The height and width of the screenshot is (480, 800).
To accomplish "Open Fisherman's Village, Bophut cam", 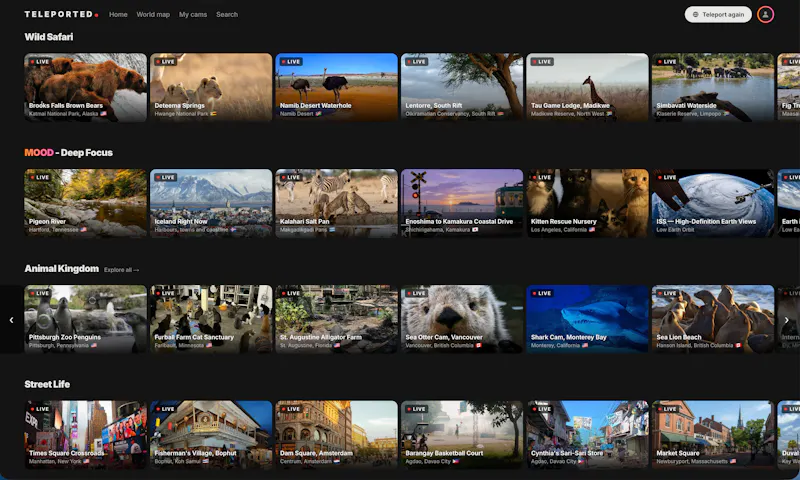I will click(211, 435).
